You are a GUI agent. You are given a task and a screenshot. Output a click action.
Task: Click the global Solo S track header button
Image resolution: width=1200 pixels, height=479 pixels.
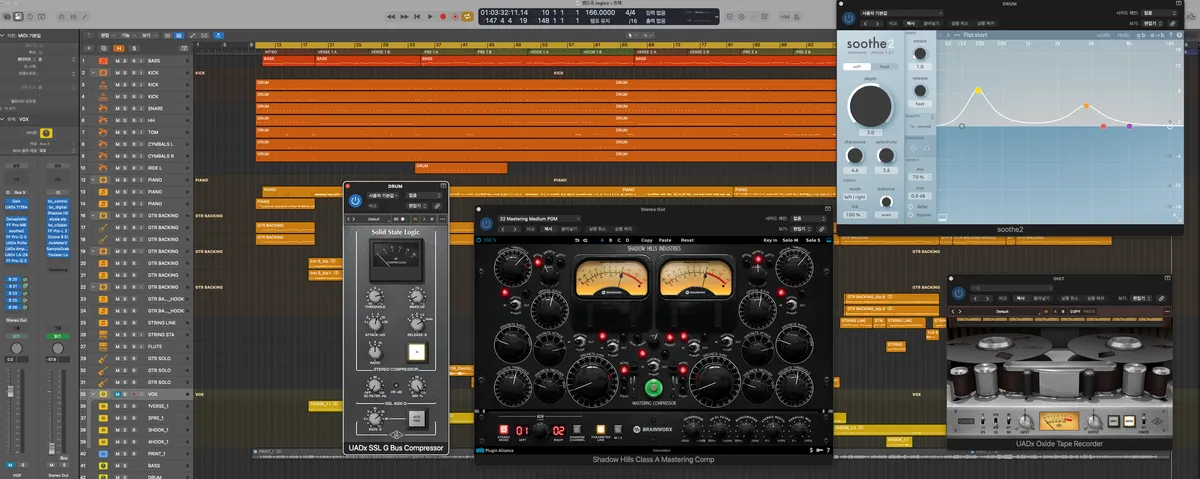click(x=134, y=48)
